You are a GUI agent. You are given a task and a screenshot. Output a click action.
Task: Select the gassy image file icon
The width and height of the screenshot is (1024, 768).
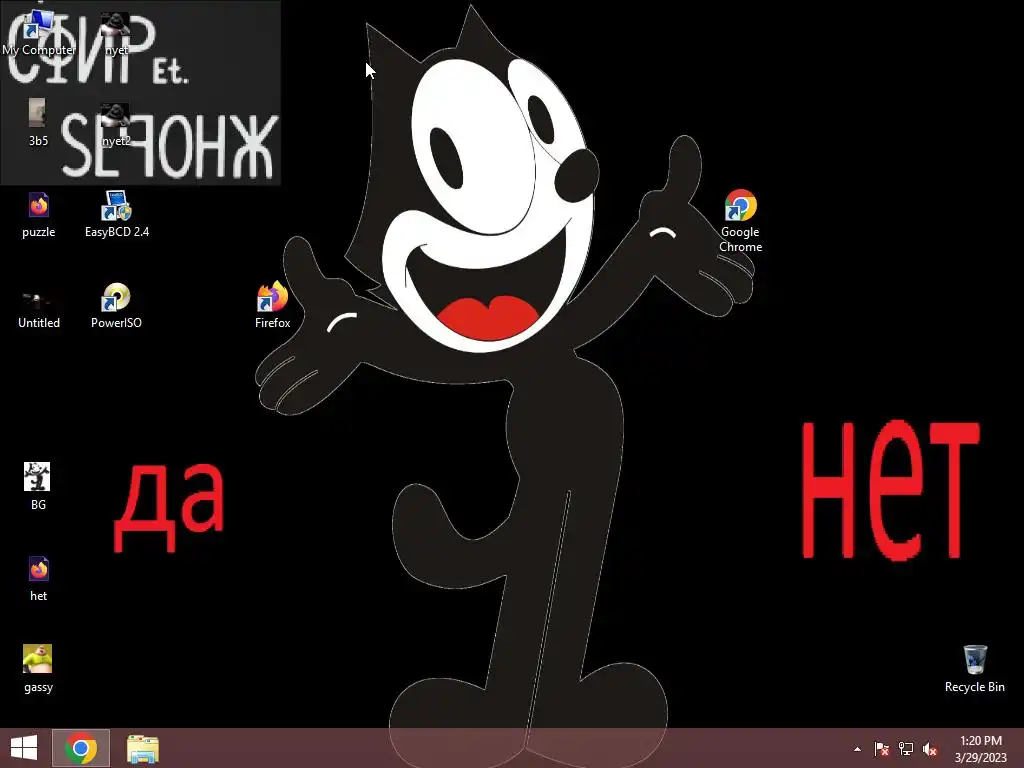point(38,669)
